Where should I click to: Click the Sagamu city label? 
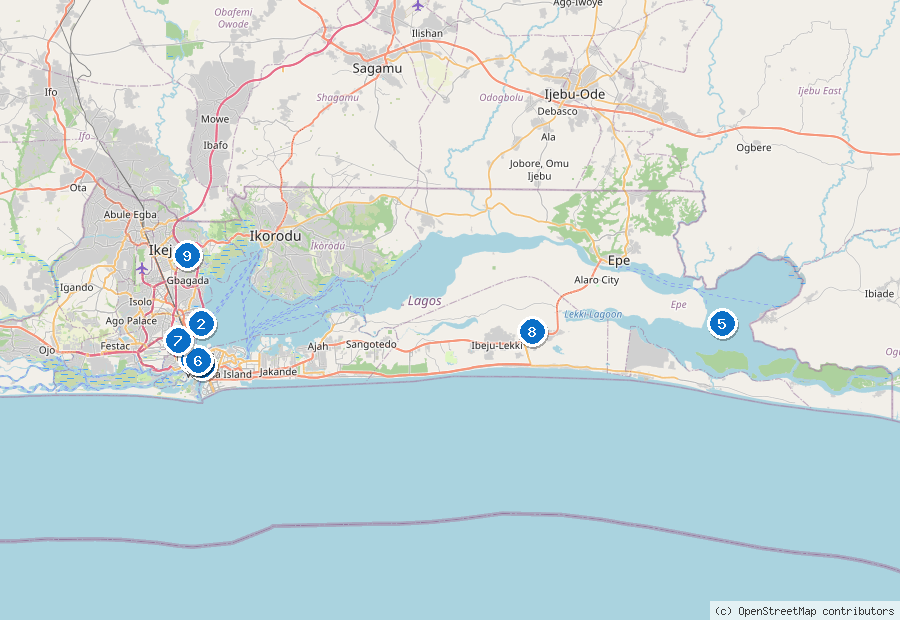coord(377,68)
